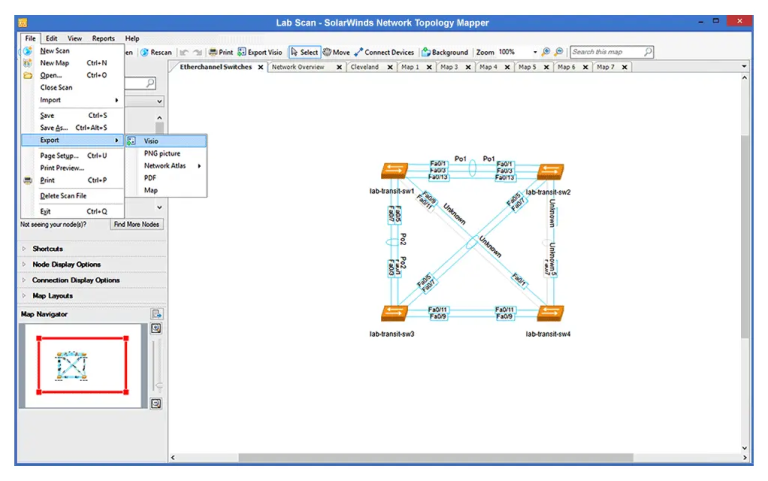Screen dimensions: 768x481
Task: Expand the Shortcuts section
Action: click(x=24, y=249)
